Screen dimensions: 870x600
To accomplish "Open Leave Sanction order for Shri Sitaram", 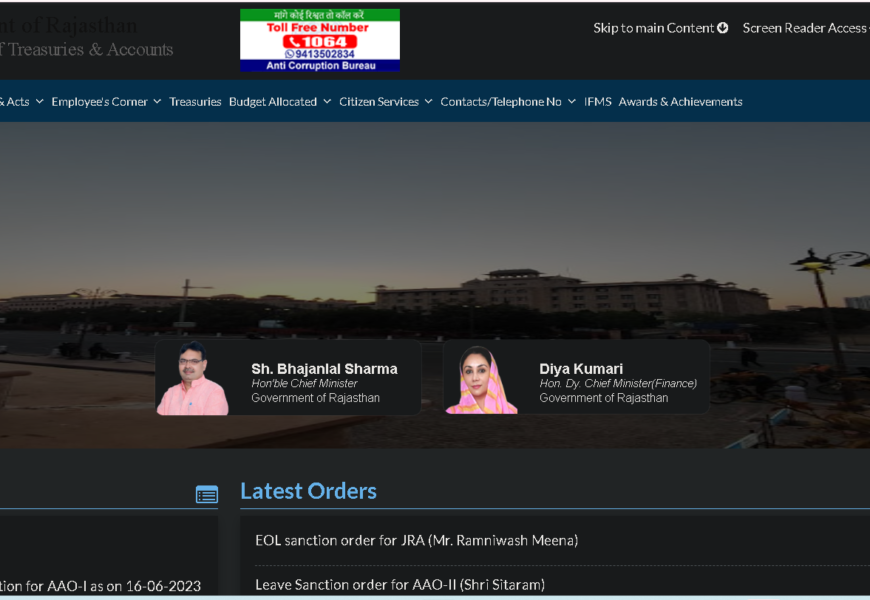I will pos(399,584).
